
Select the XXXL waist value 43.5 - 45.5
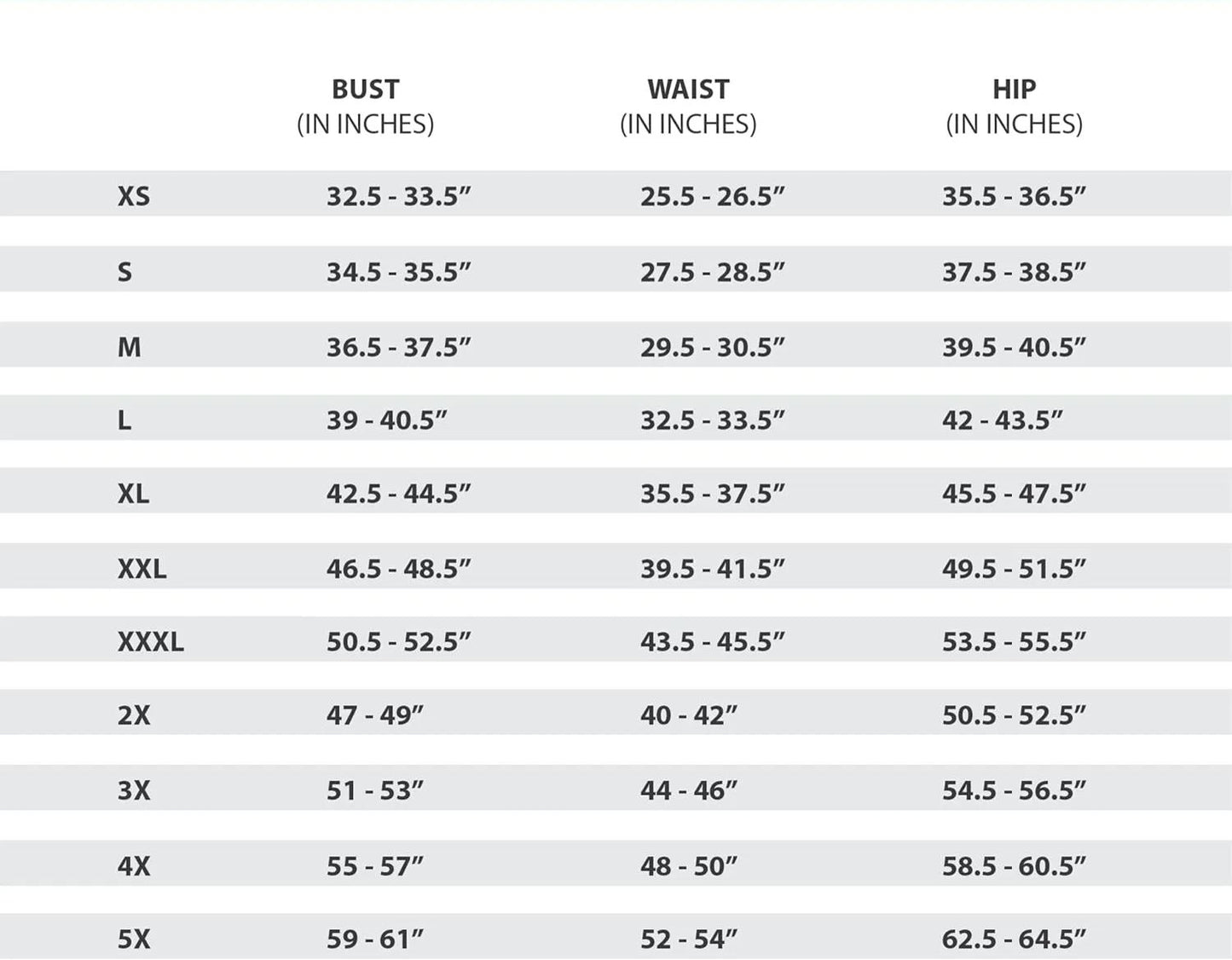coord(712,642)
